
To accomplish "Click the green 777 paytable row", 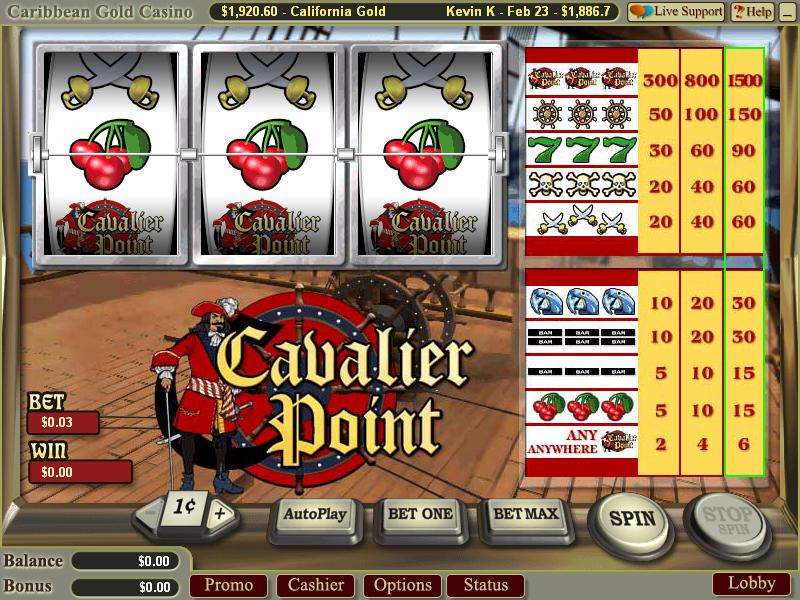I will [644, 150].
